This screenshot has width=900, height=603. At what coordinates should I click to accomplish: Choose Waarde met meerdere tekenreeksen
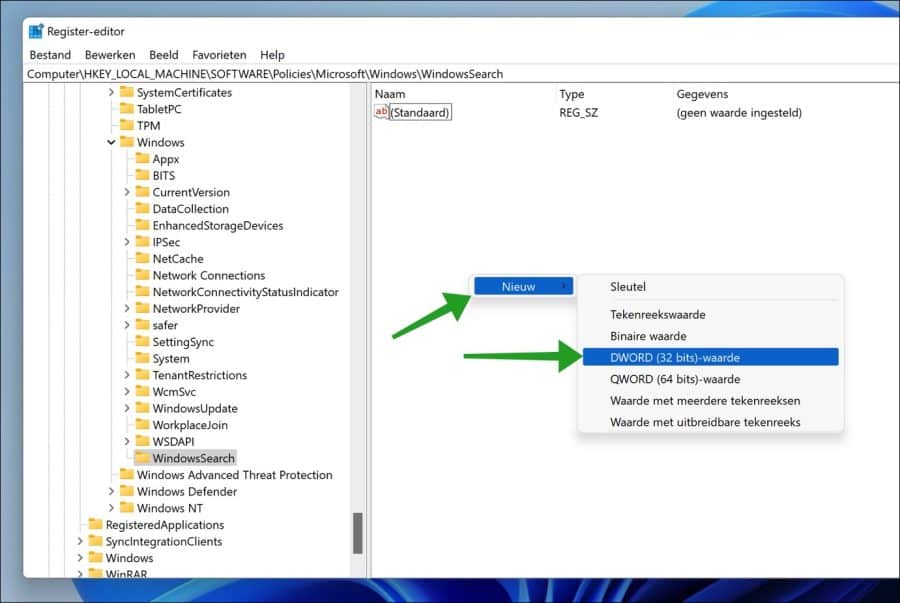click(x=711, y=400)
